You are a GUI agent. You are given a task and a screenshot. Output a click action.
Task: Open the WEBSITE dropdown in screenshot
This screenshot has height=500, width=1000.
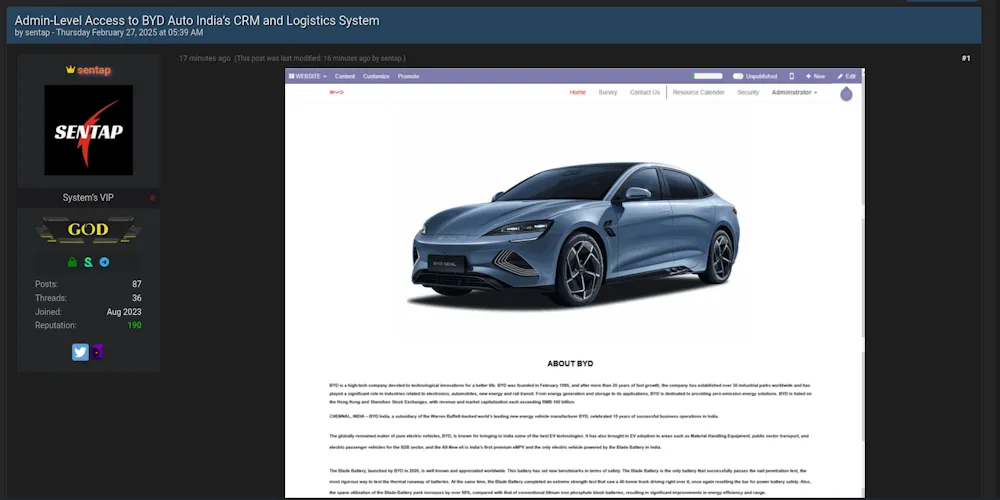(x=307, y=76)
